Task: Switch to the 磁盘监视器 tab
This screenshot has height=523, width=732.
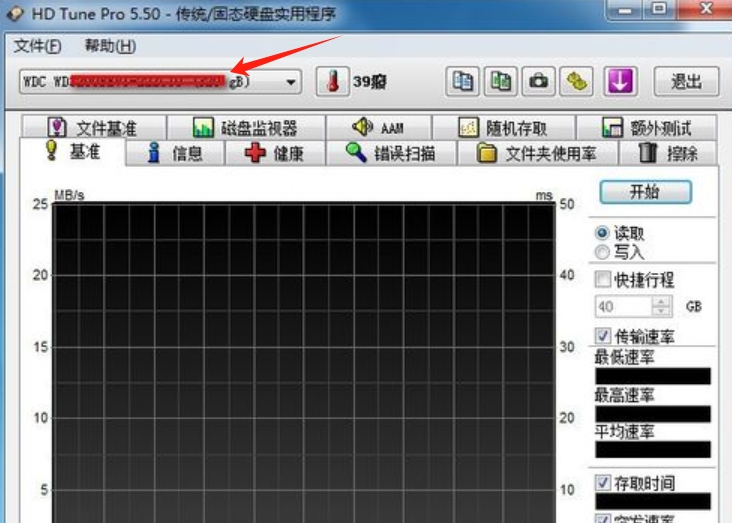Action: (246, 127)
